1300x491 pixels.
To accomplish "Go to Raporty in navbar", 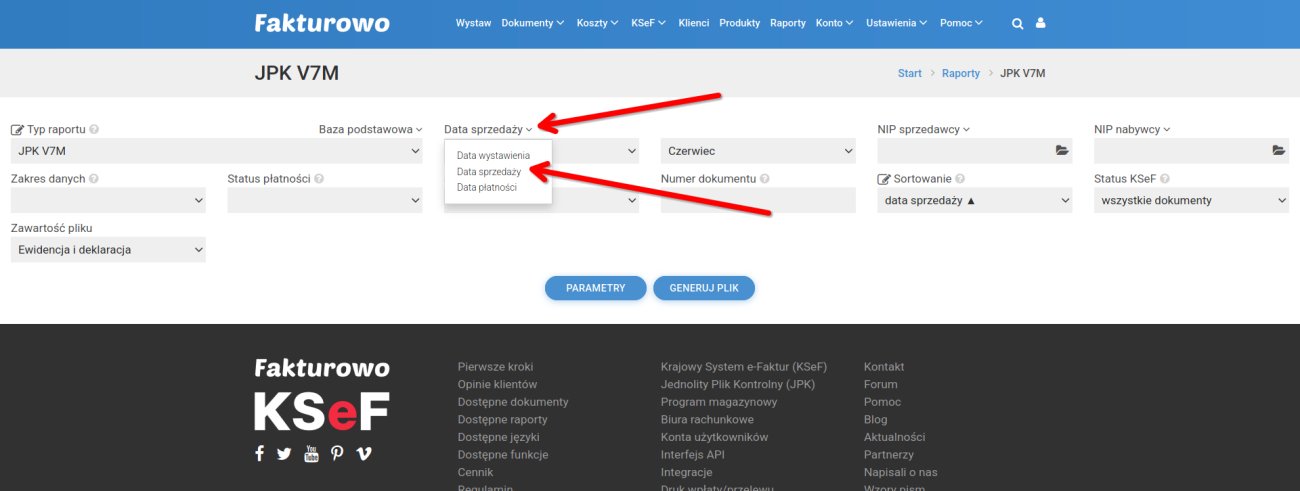I will [x=788, y=23].
